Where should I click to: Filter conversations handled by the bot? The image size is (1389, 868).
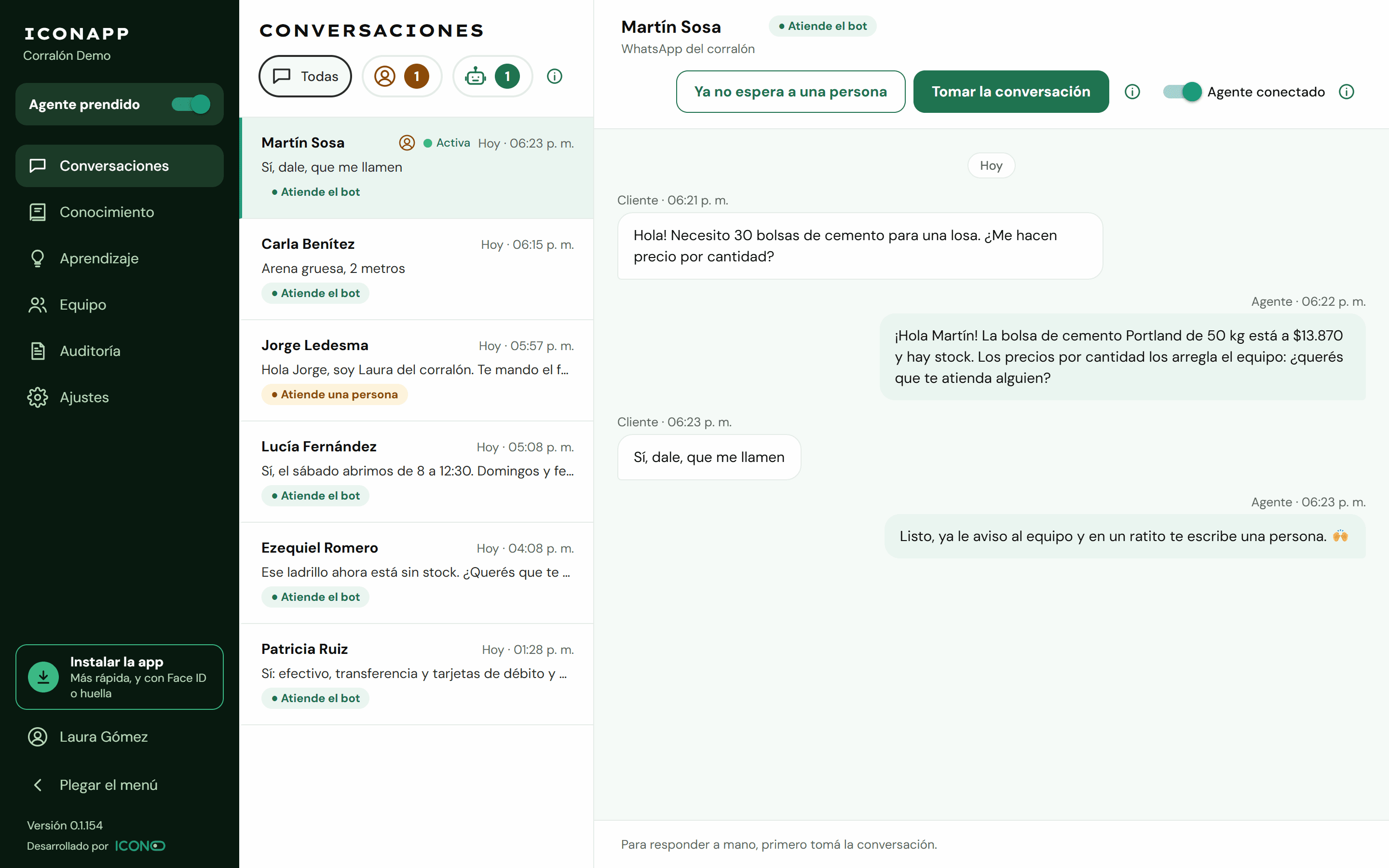click(x=492, y=76)
